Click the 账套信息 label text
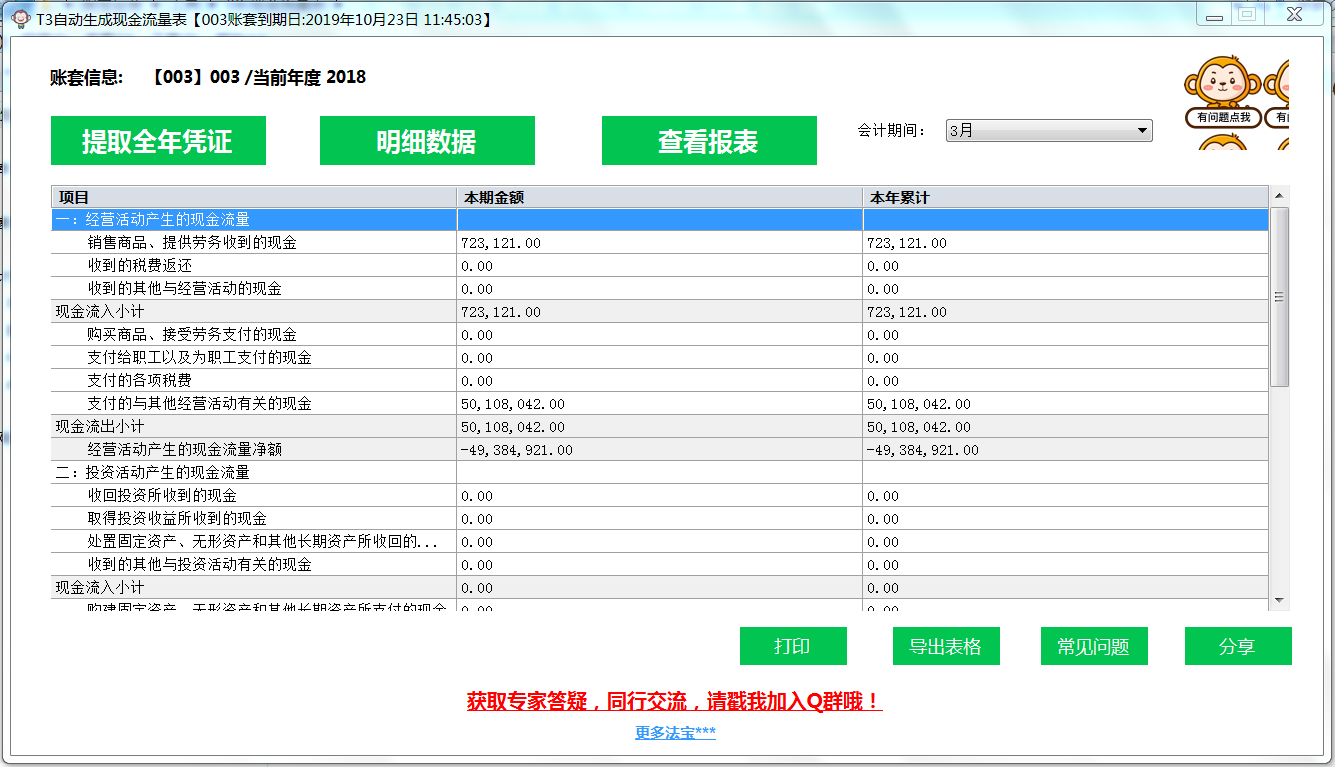Image resolution: width=1335 pixels, height=767 pixels. tap(86, 77)
